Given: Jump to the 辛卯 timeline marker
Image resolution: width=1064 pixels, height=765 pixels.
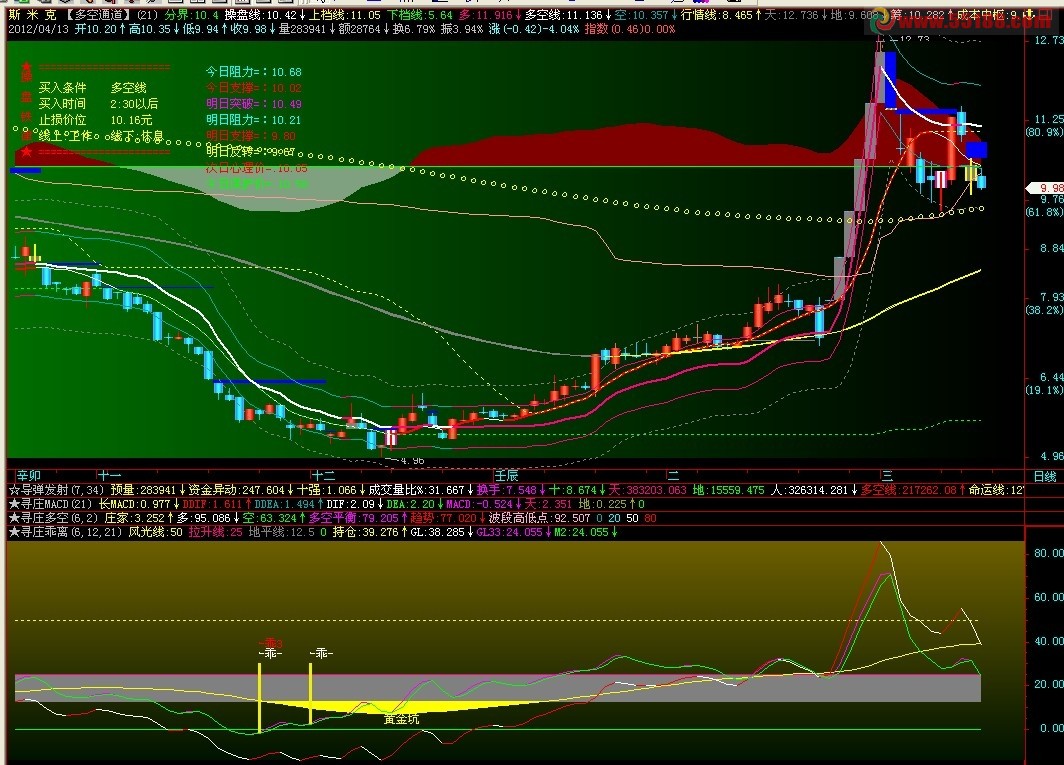Looking at the screenshot, I should [x=29, y=476].
